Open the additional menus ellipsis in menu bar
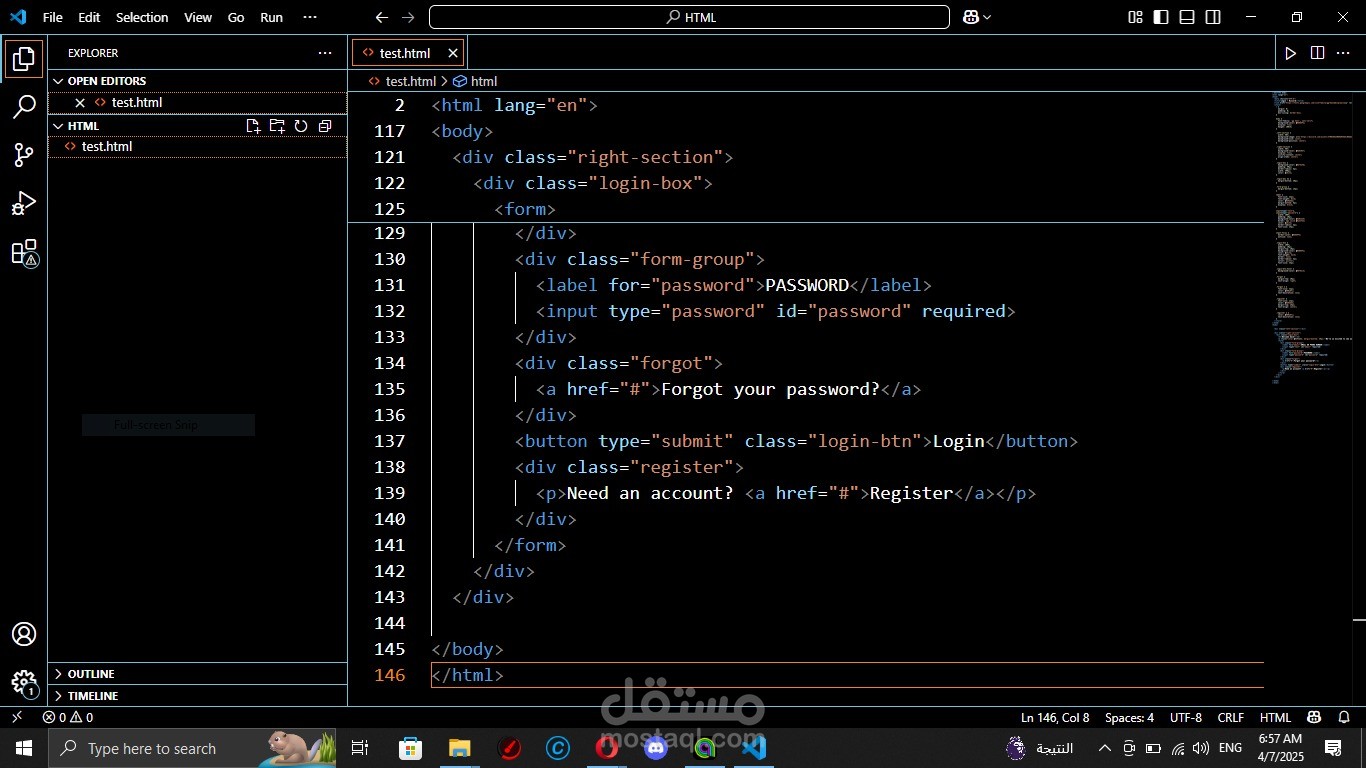This screenshot has width=1366, height=768. pos(310,17)
